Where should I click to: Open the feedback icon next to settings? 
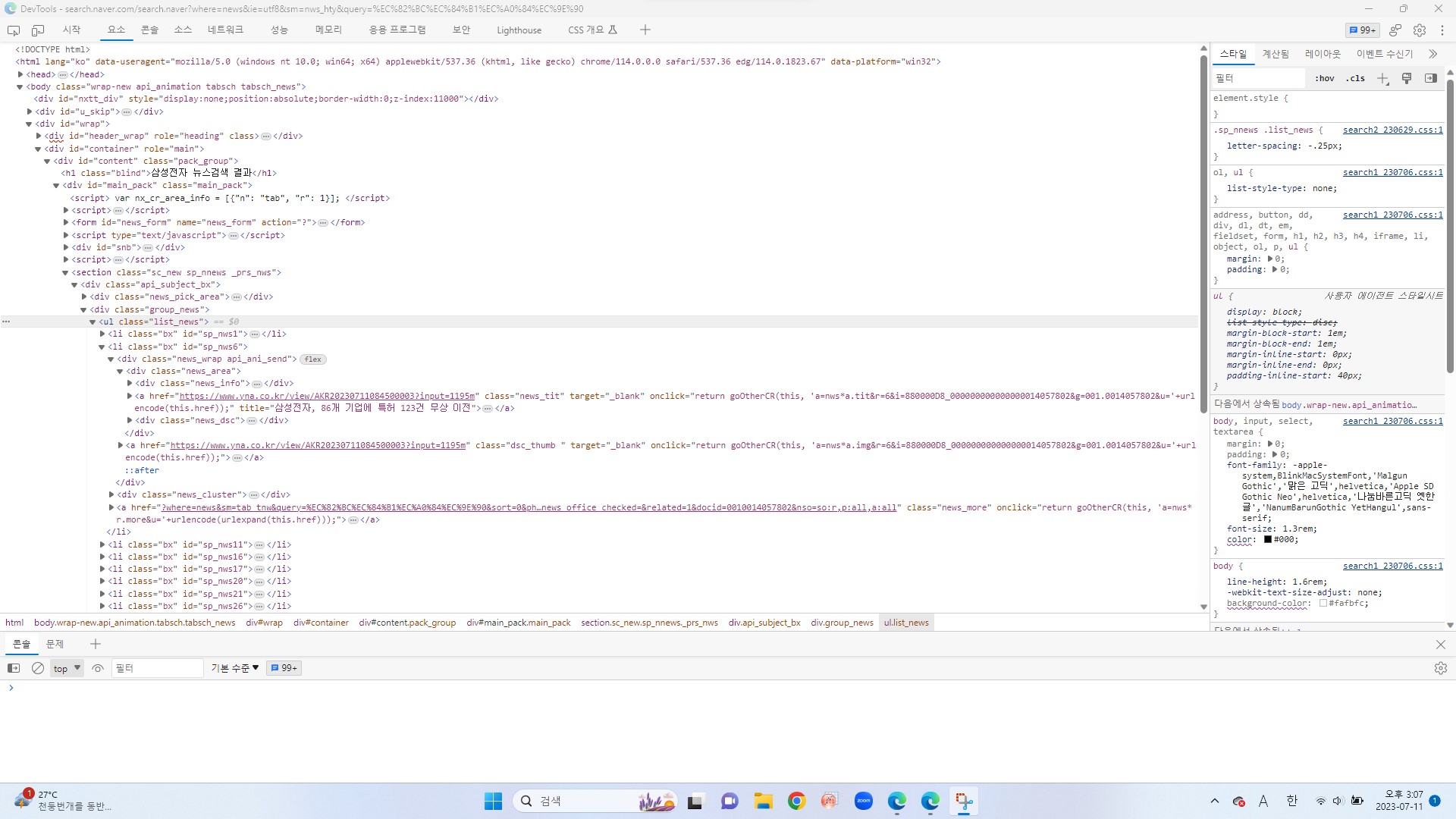1395,30
